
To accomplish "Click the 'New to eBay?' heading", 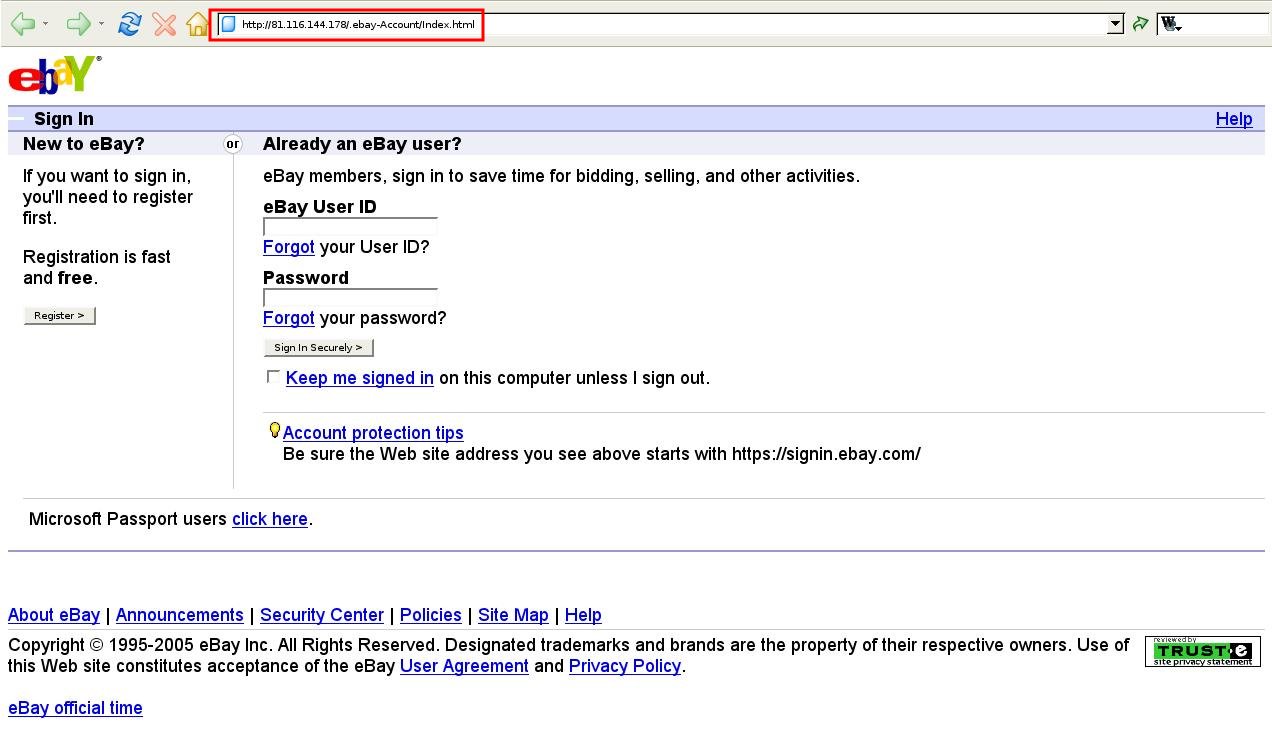I will coord(84,144).
